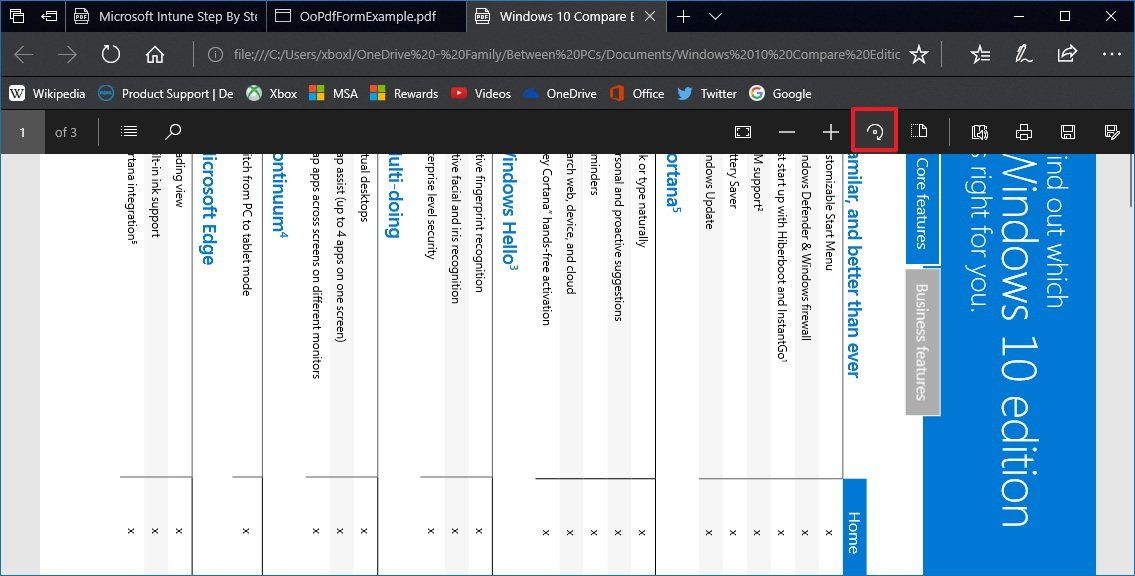Click the Home column header in PDF

coord(854,528)
